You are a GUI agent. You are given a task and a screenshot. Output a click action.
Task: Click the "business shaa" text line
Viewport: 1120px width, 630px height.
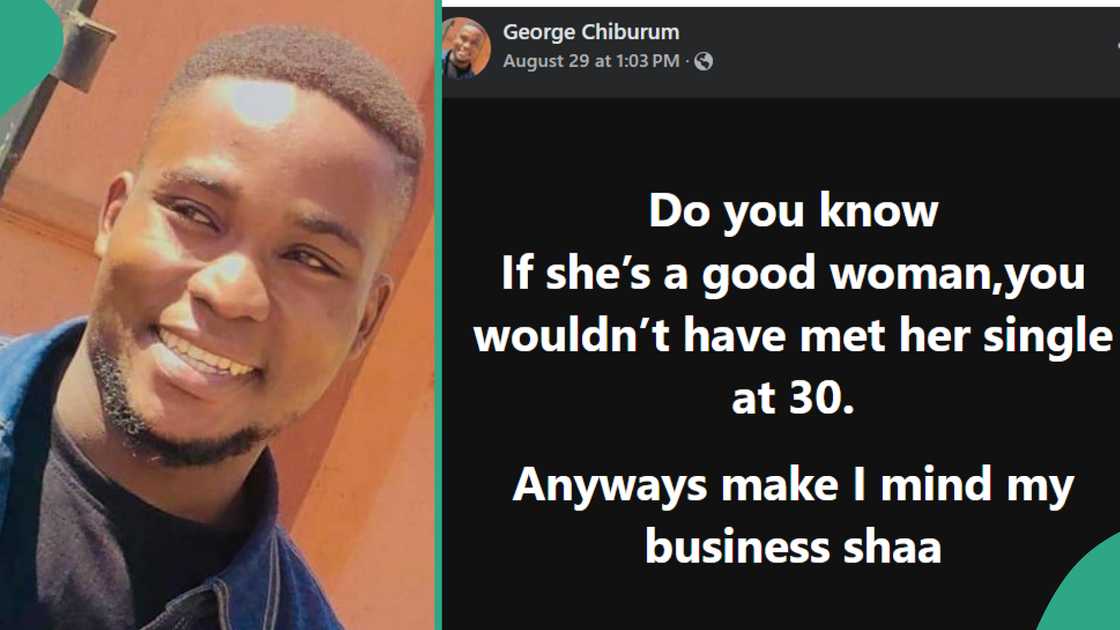tap(793, 546)
